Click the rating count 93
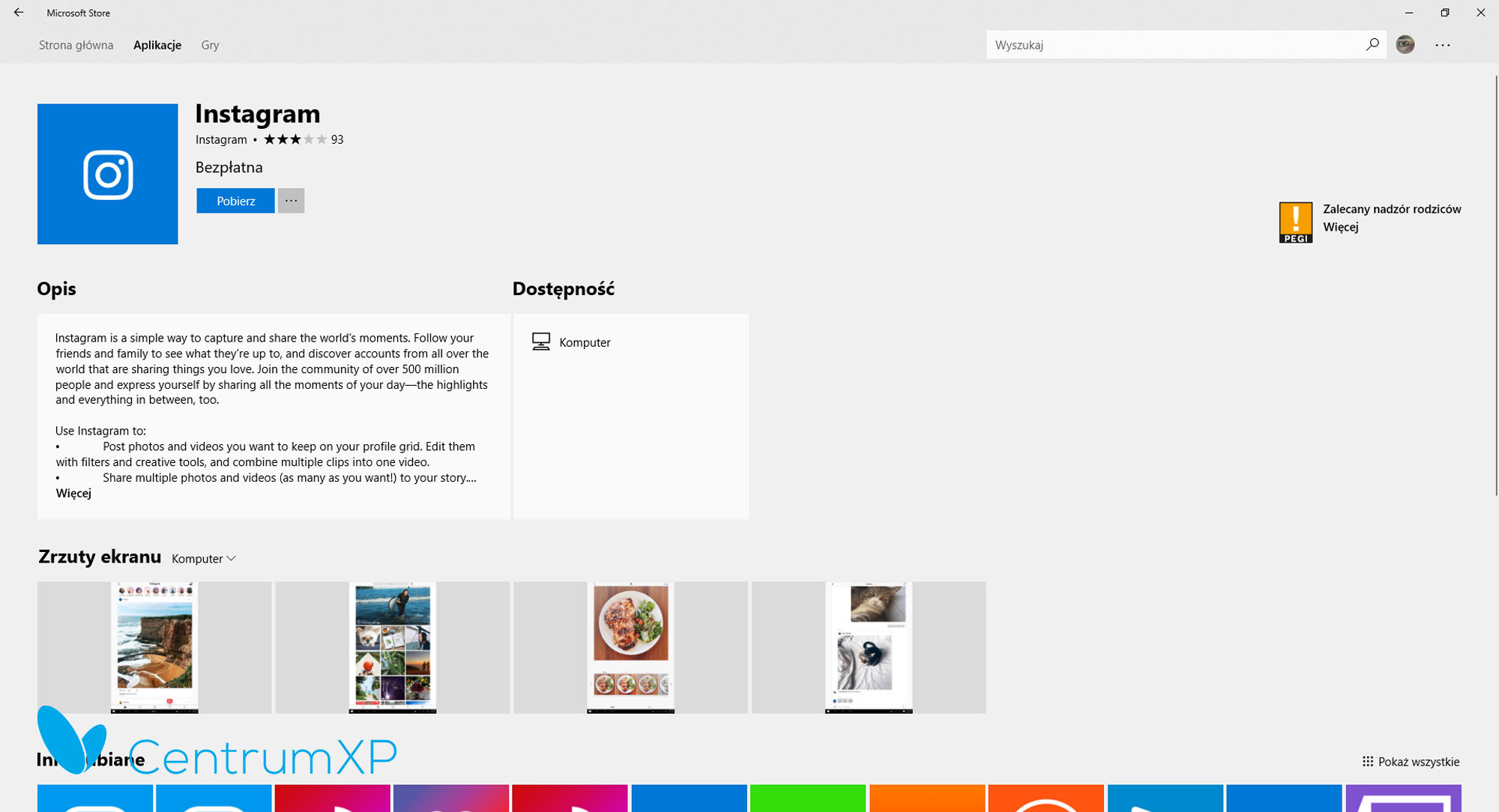This screenshot has width=1499, height=812. click(x=337, y=139)
